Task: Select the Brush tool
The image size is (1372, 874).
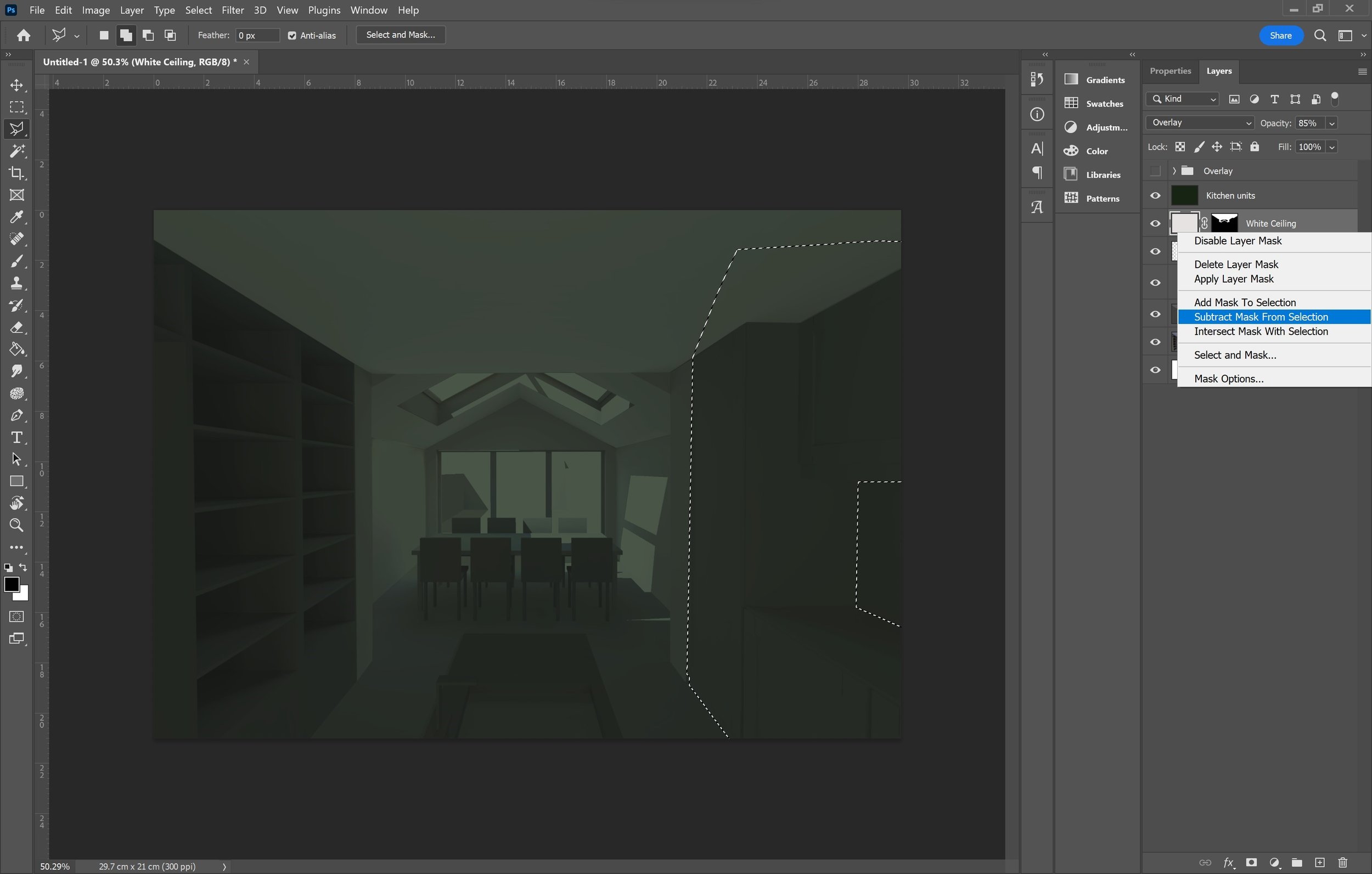Action: [x=16, y=261]
